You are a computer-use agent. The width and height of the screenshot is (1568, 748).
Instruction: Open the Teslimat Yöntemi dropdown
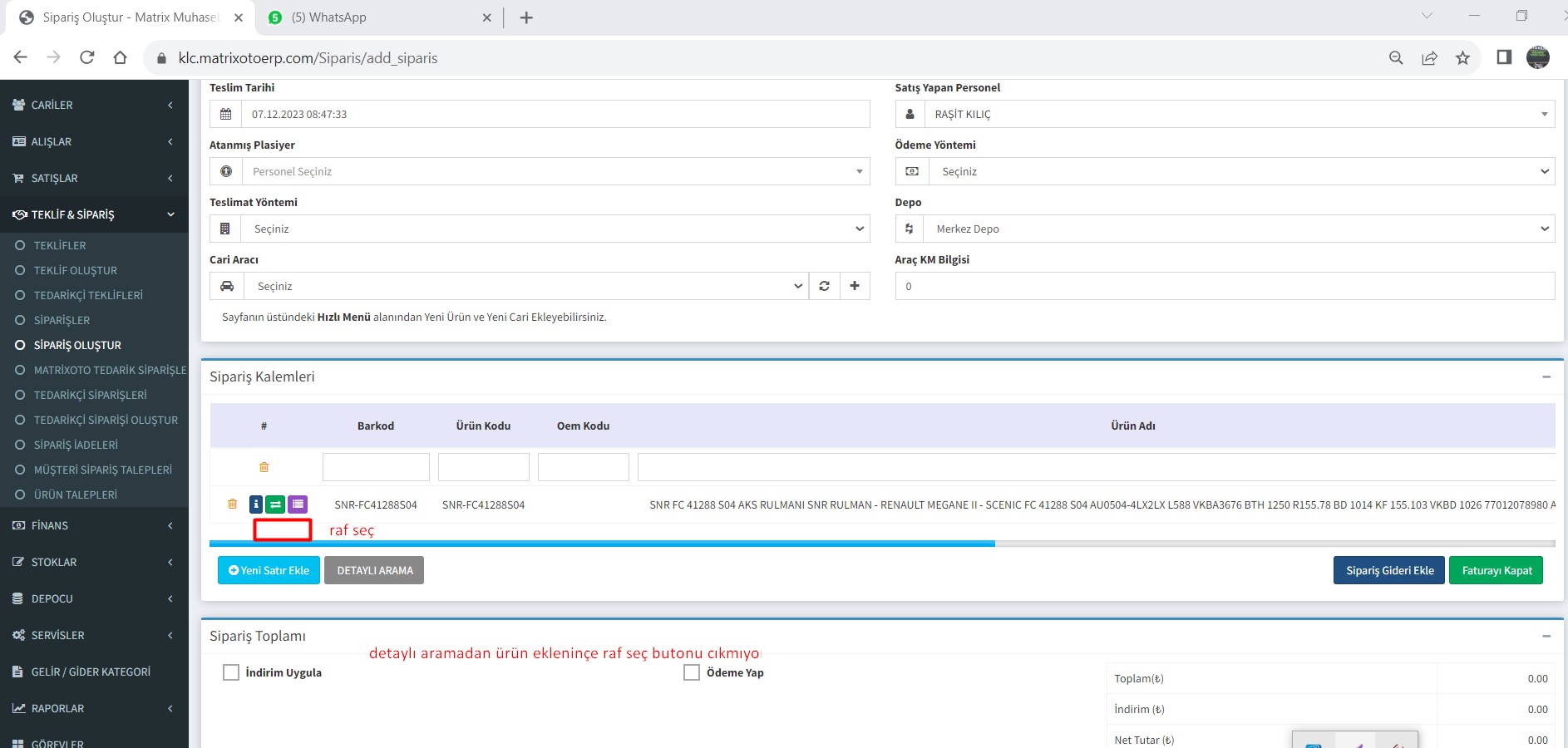pyautogui.click(x=555, y=229)
